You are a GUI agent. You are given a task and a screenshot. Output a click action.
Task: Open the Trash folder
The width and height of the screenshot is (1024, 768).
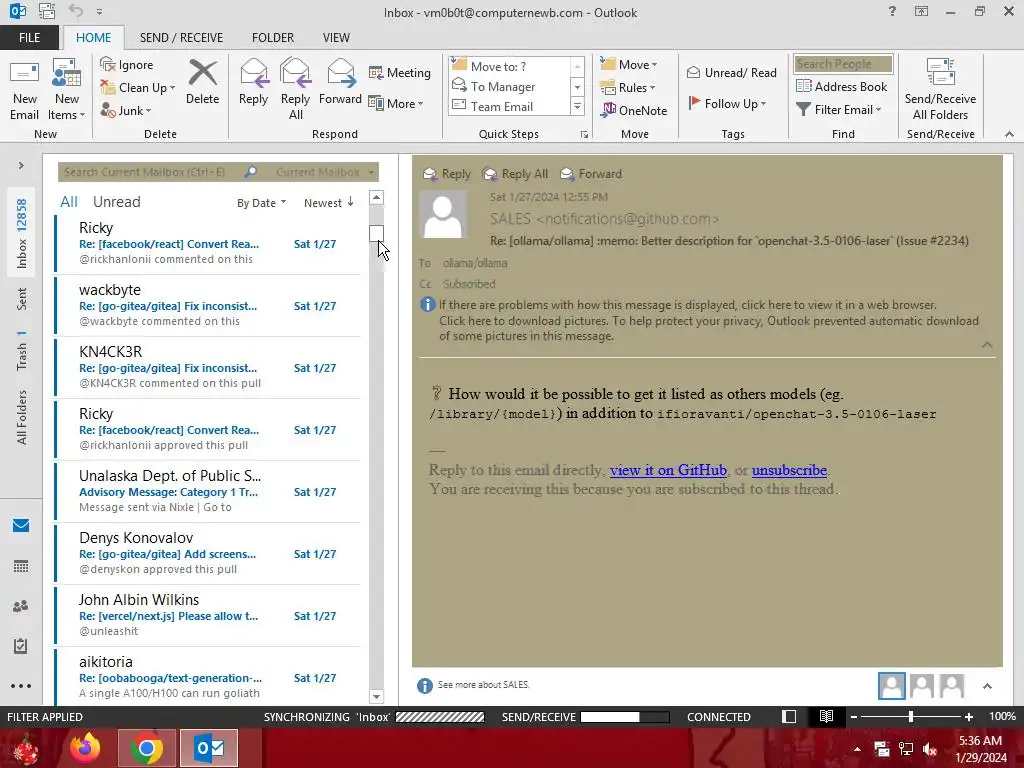pos(22,351)
